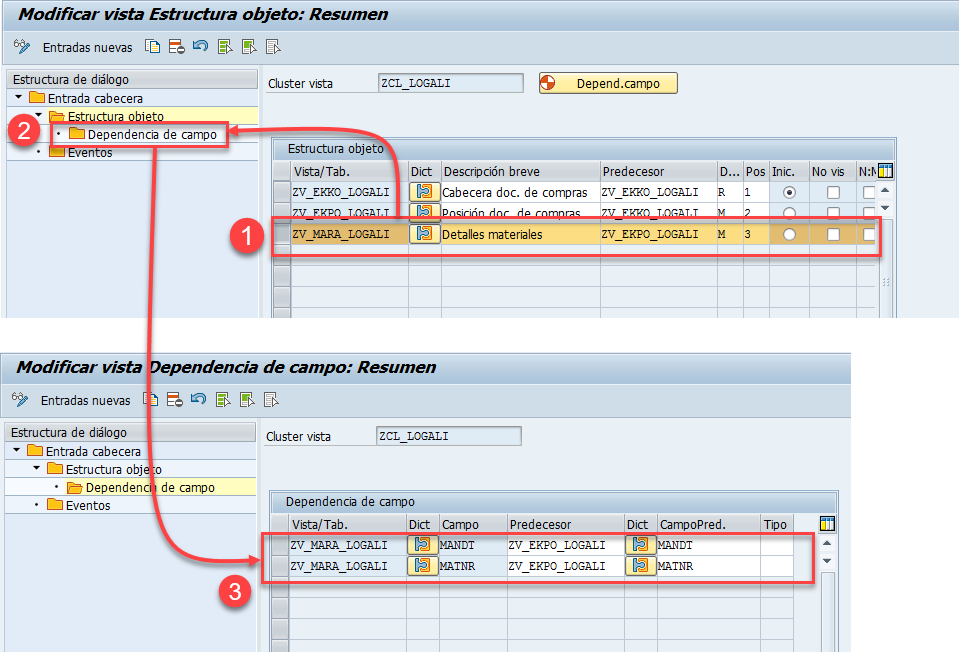Click select all icon in lower window toolbar

[x=223, y=400]
